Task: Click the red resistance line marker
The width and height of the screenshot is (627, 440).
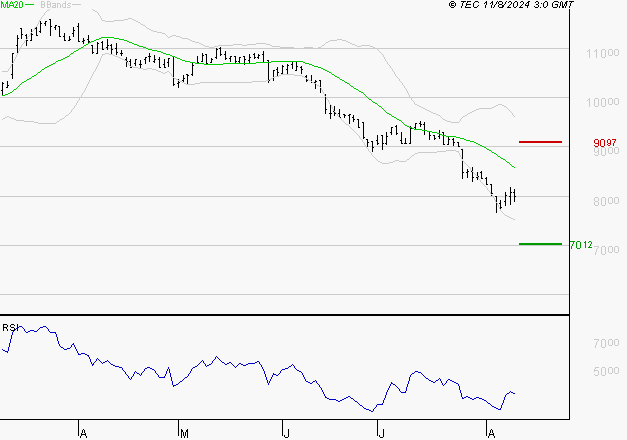Action: [540, 142]
